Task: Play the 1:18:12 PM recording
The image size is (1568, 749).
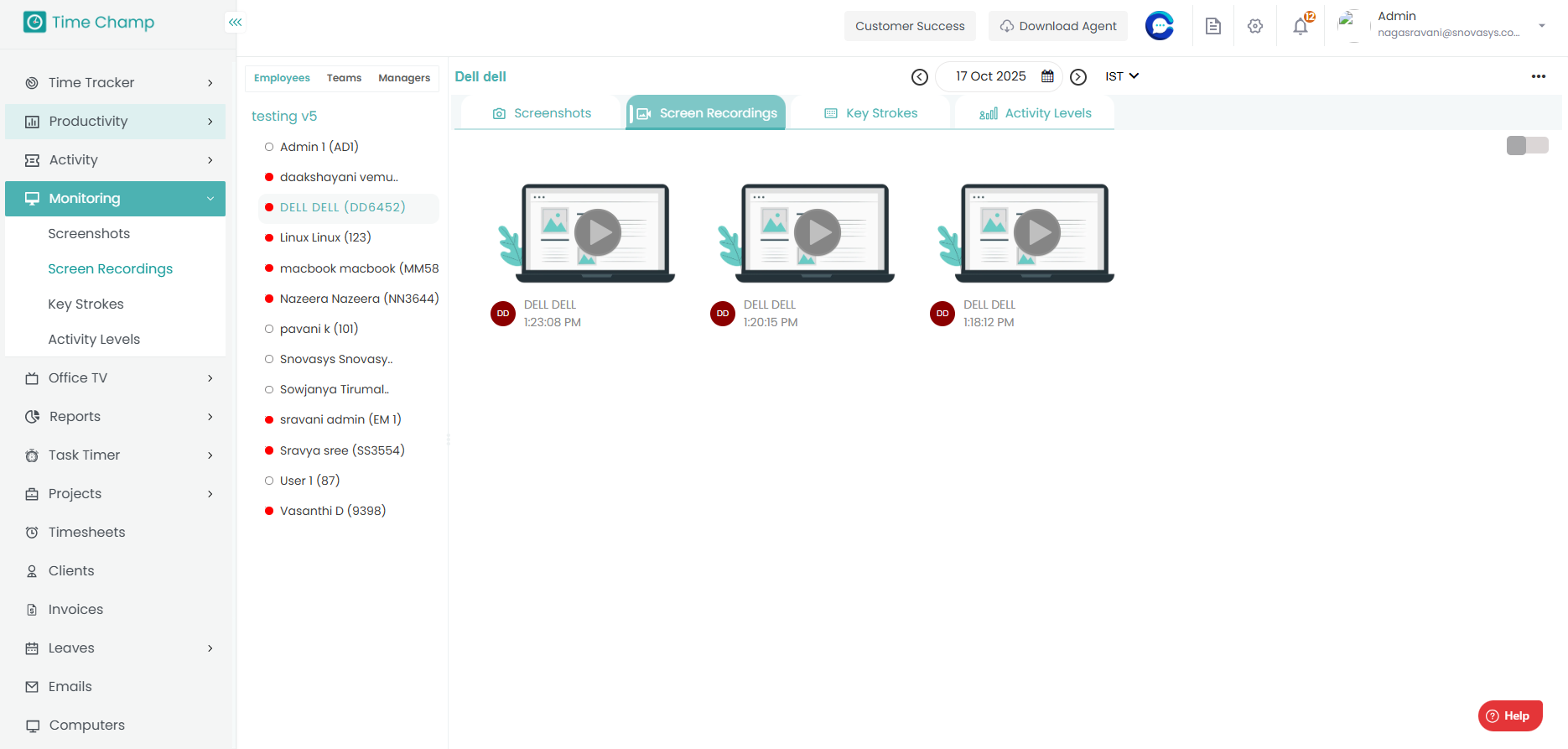Action: click(x=1037, y=232)
